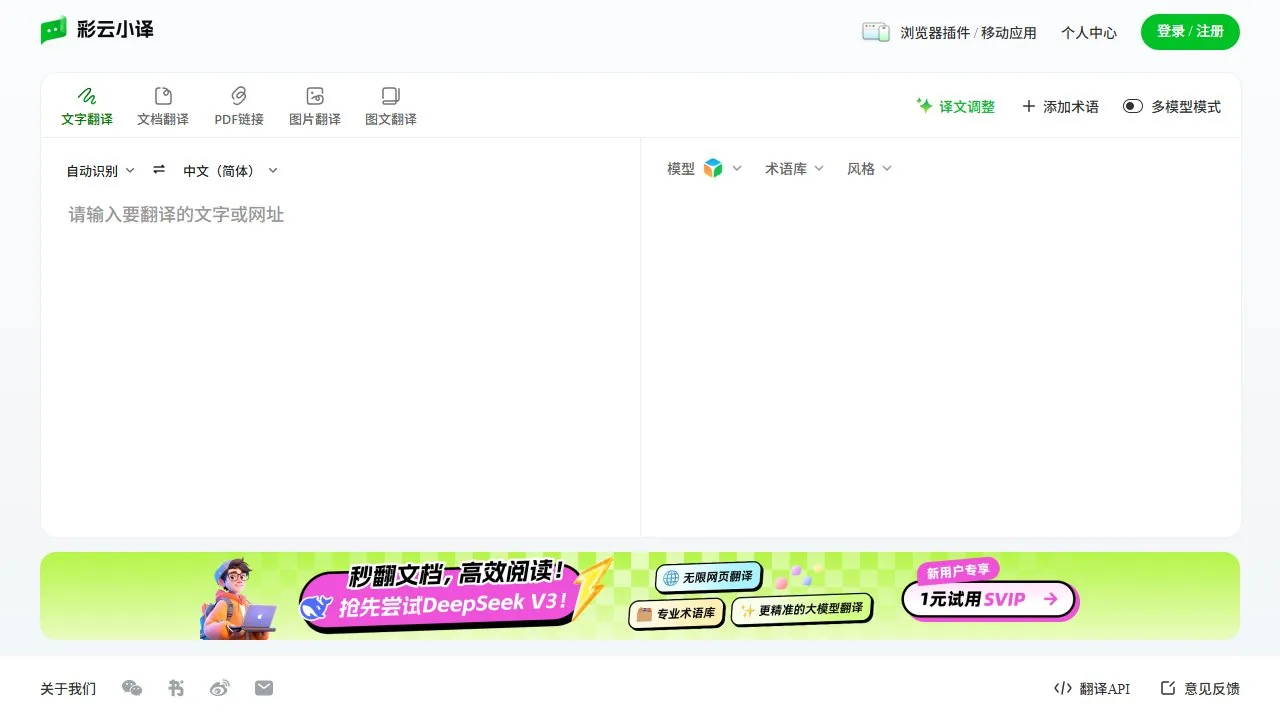The width and height of the screenshot is (1280, 720).
Task: Click the 1元试用SVIP banner button
Action: point(989,599)
